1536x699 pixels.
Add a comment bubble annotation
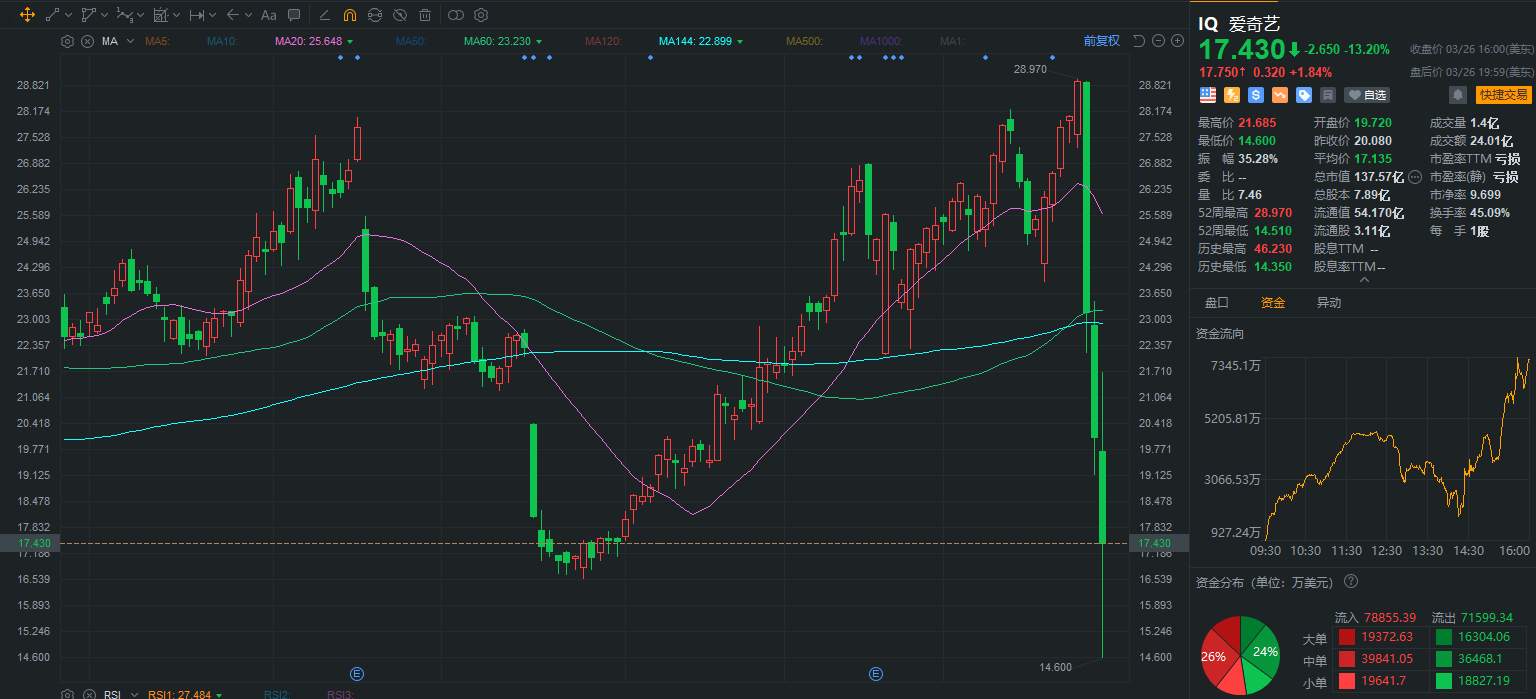(x=294, y=15)
